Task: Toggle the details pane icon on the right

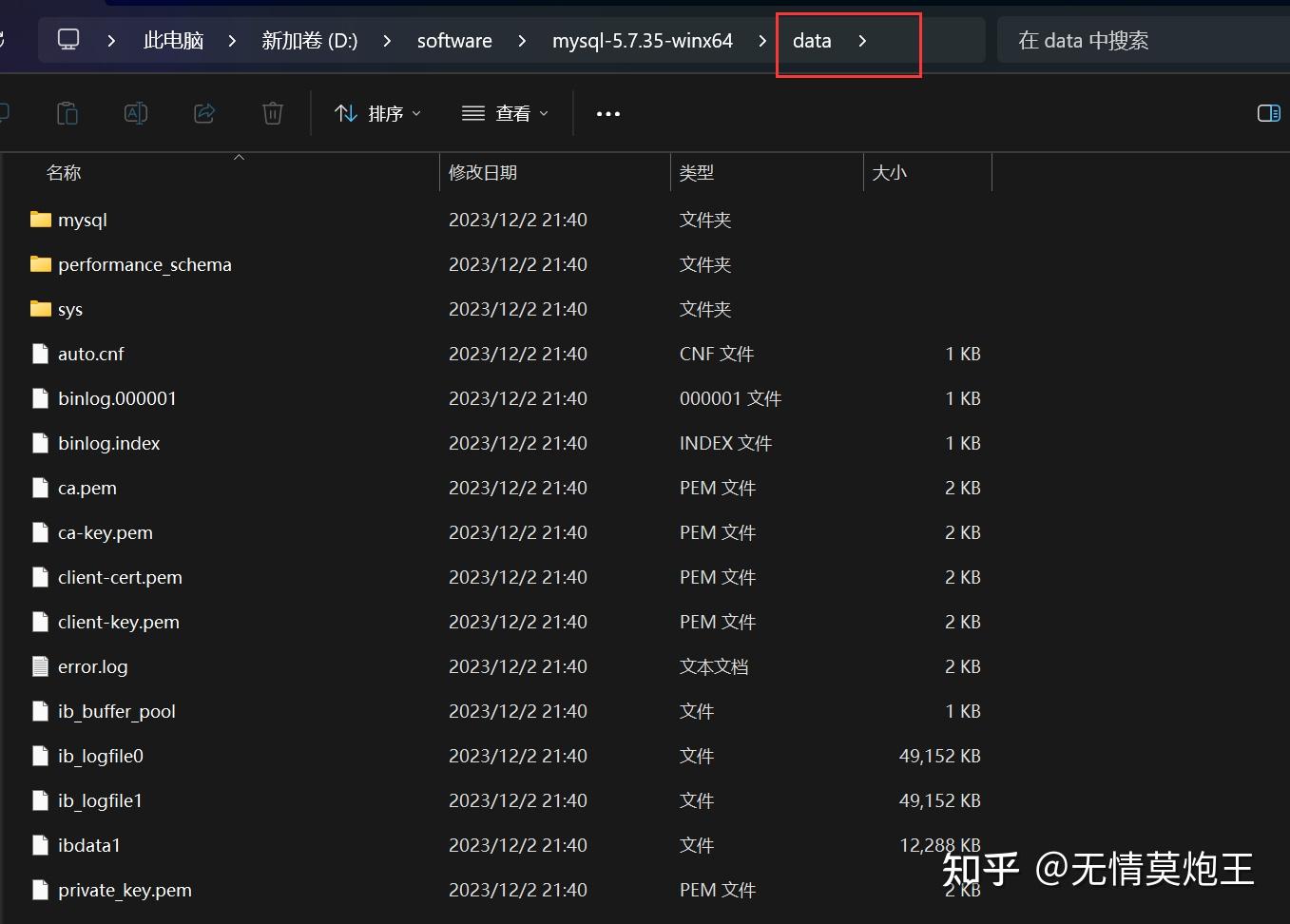Action: (x=1268, y=112)
